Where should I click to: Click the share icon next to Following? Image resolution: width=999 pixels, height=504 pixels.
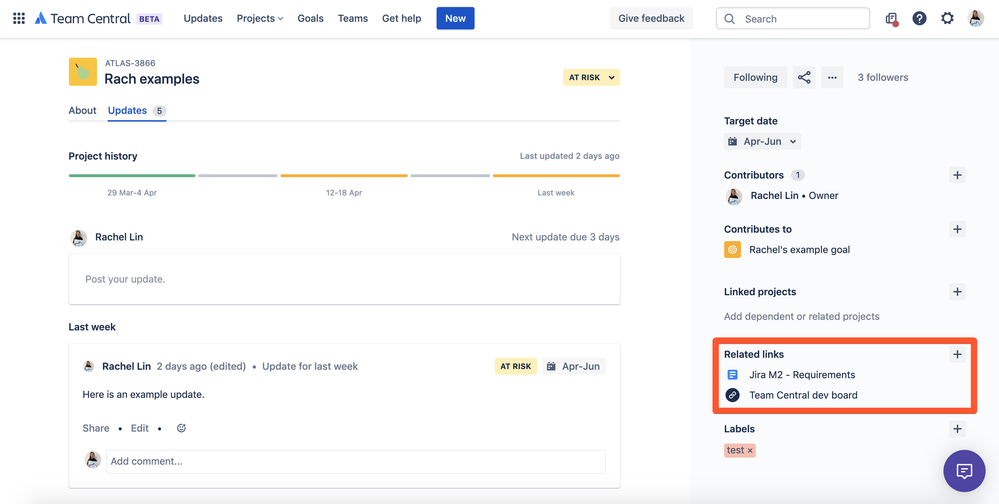pos(804,78)
